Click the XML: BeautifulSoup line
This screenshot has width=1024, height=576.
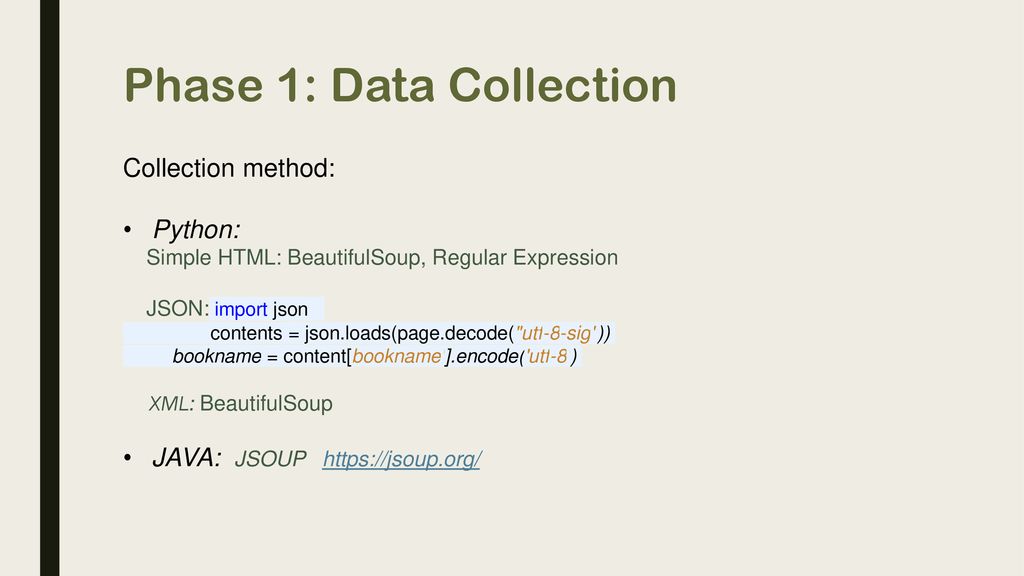240,404
